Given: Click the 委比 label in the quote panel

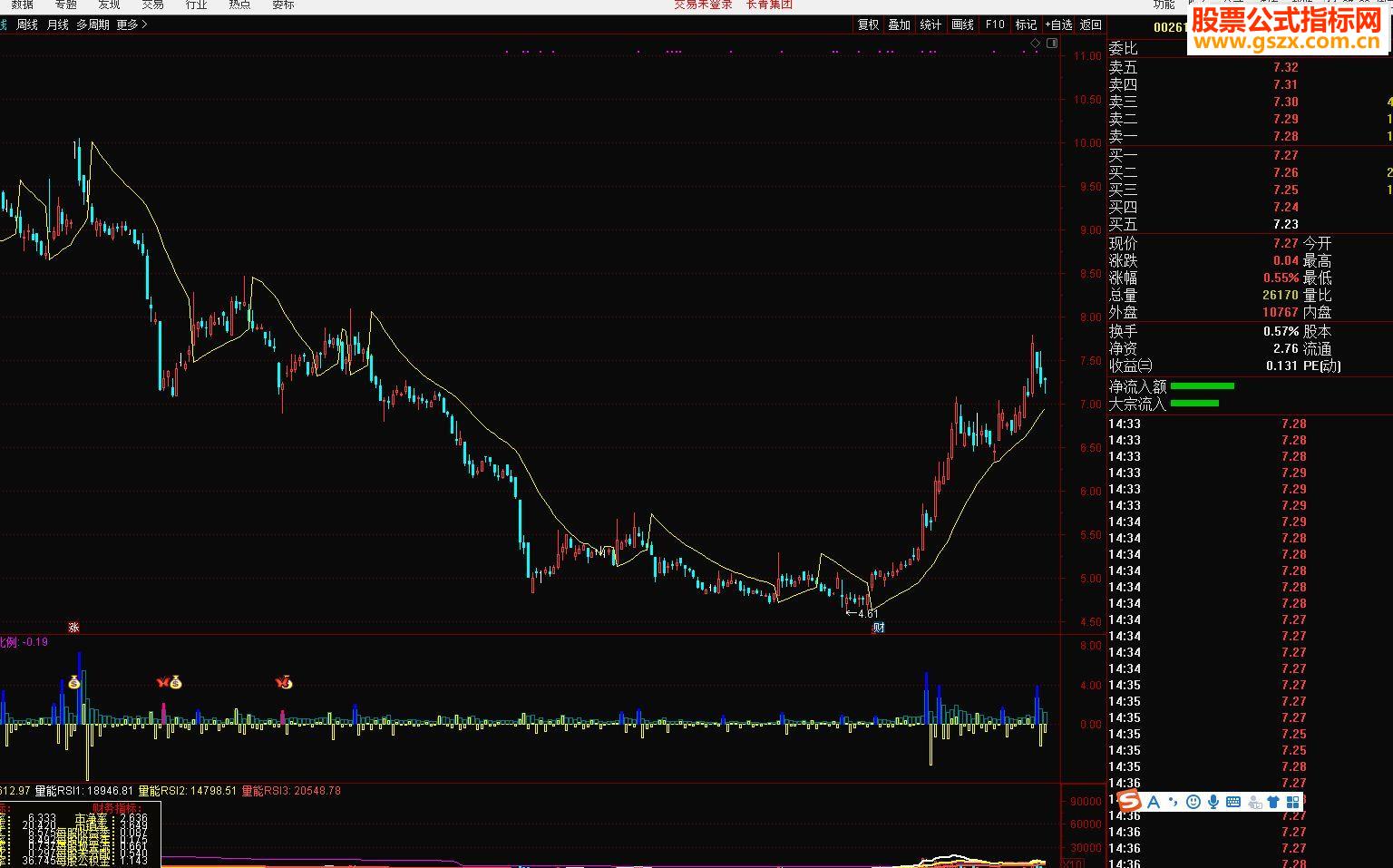Looking at the screenshot, I should click(1123, 49).
